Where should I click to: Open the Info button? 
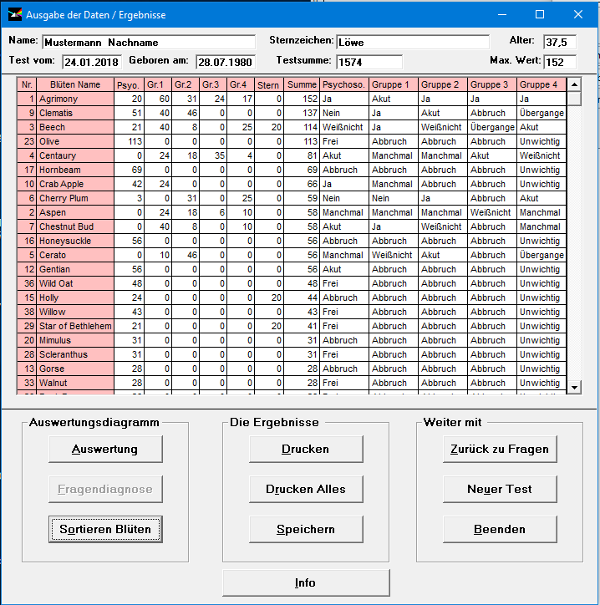click(306, 583)
